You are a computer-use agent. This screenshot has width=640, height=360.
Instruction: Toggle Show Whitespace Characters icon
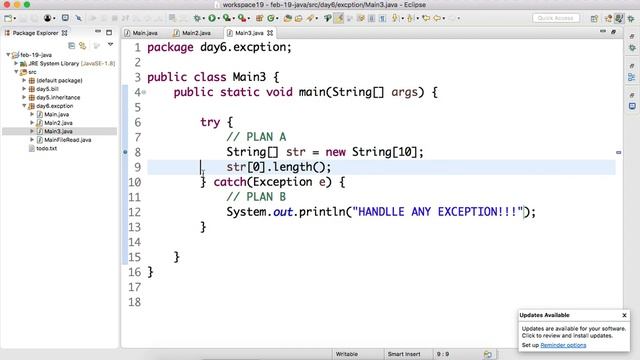pos(382,18)
